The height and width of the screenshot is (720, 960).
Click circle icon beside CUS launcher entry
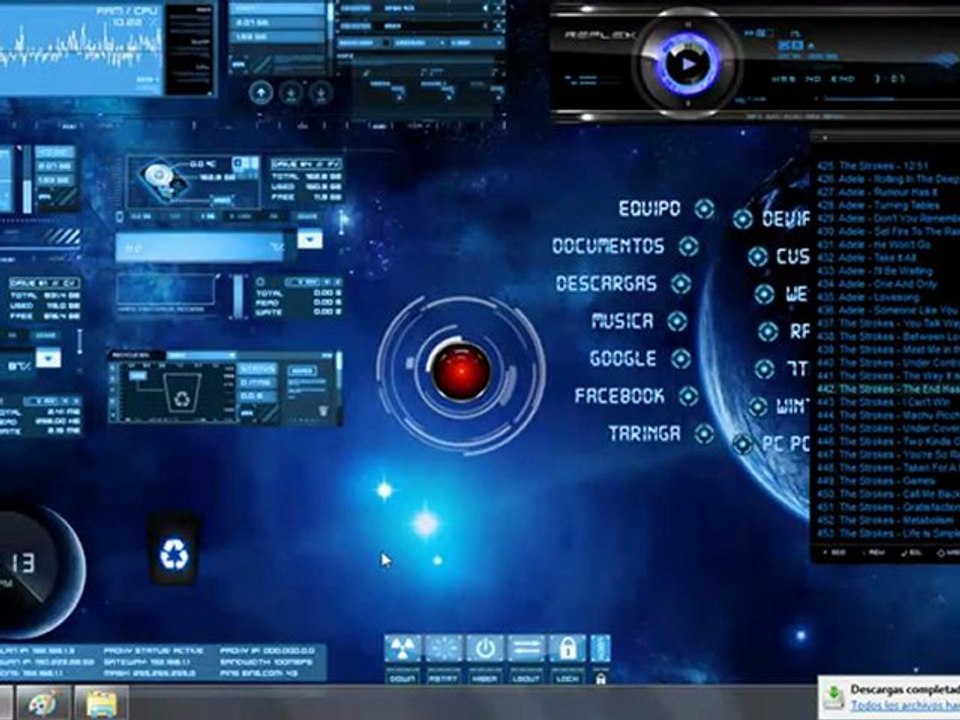757,257
